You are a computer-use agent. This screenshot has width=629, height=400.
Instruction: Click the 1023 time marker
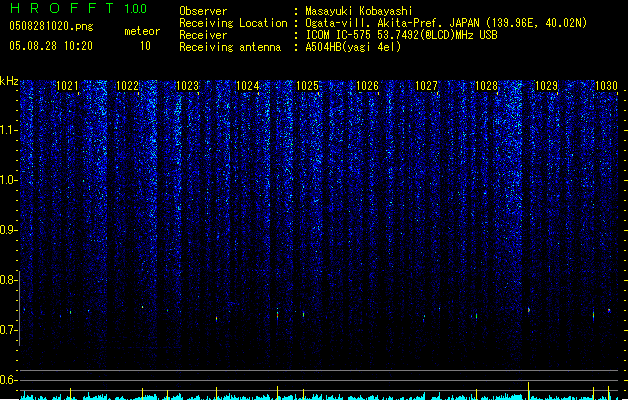tap(187, 86)
